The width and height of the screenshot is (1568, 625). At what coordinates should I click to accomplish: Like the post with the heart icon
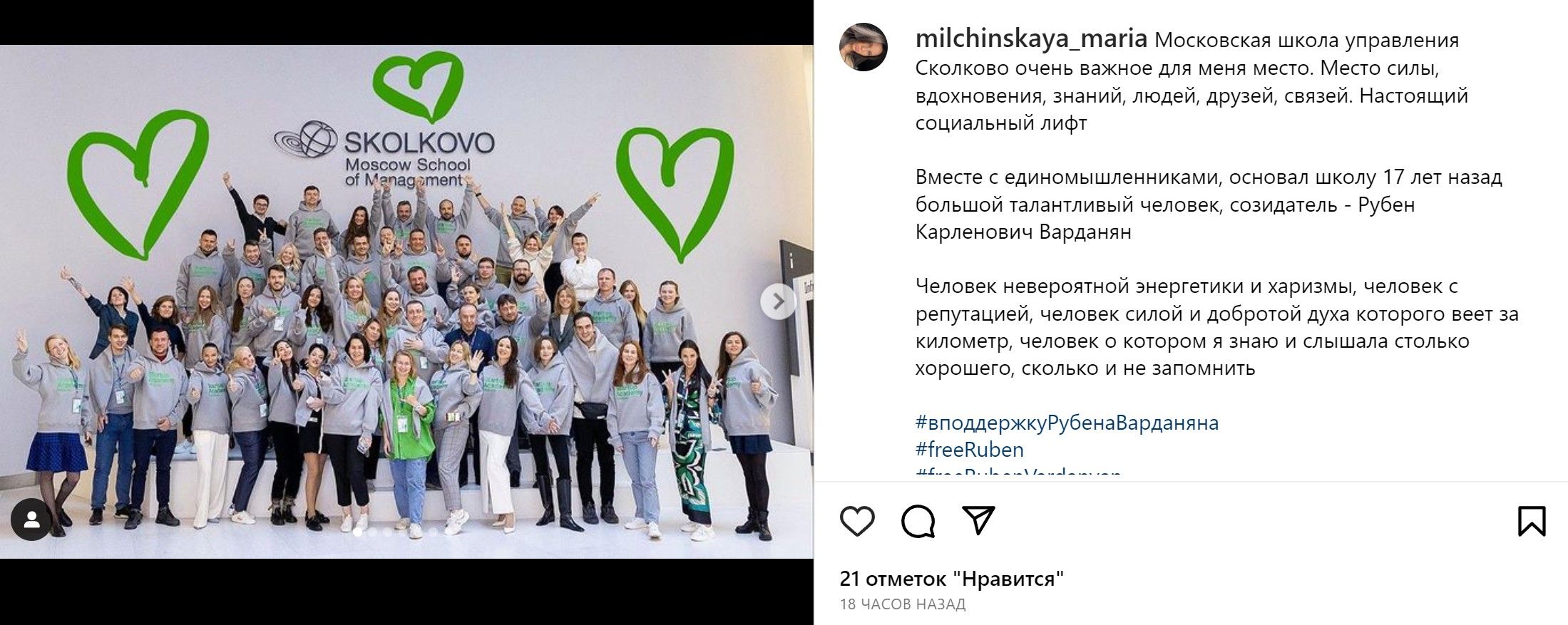(857, 521)
